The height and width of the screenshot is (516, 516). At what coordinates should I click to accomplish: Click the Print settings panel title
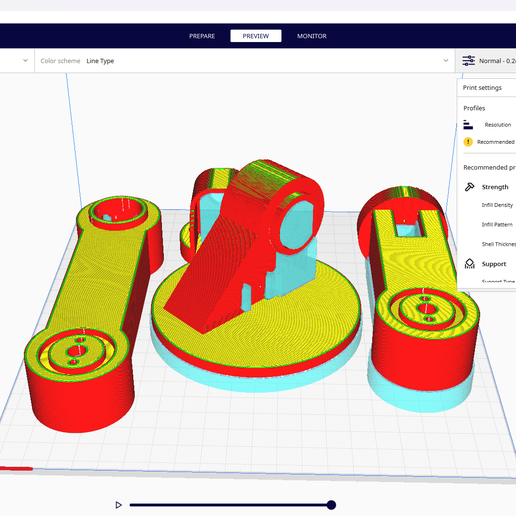point(482,88)
